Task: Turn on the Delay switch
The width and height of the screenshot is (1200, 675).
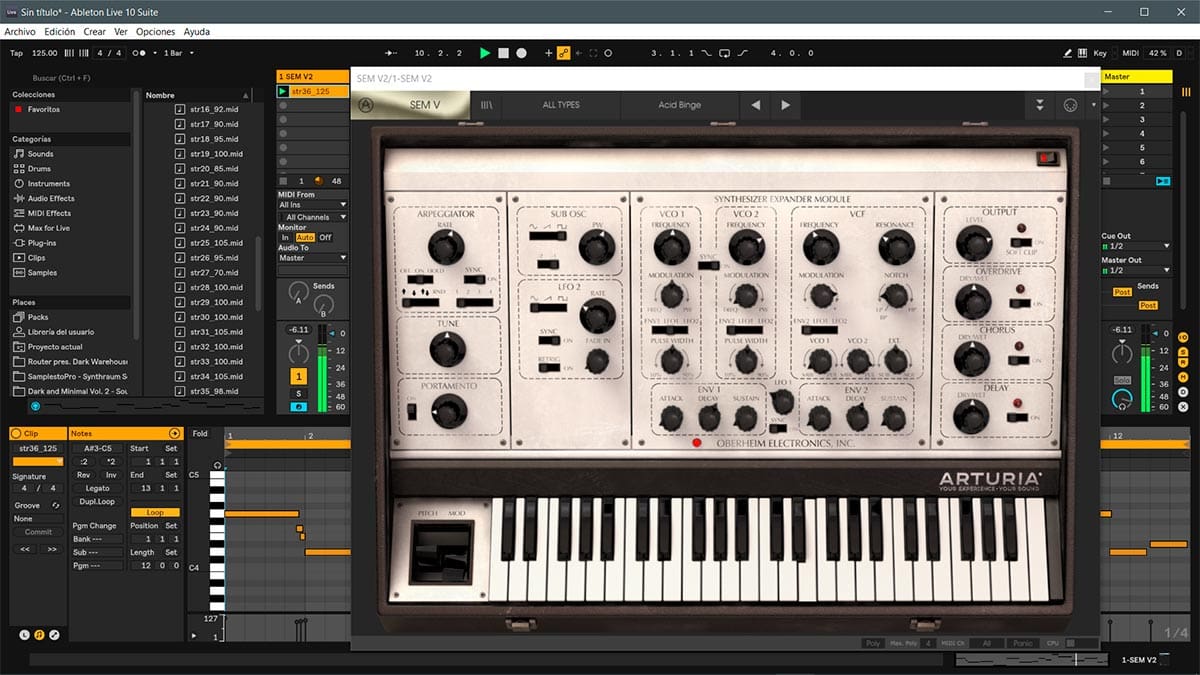Action: tap(1017, 416)
